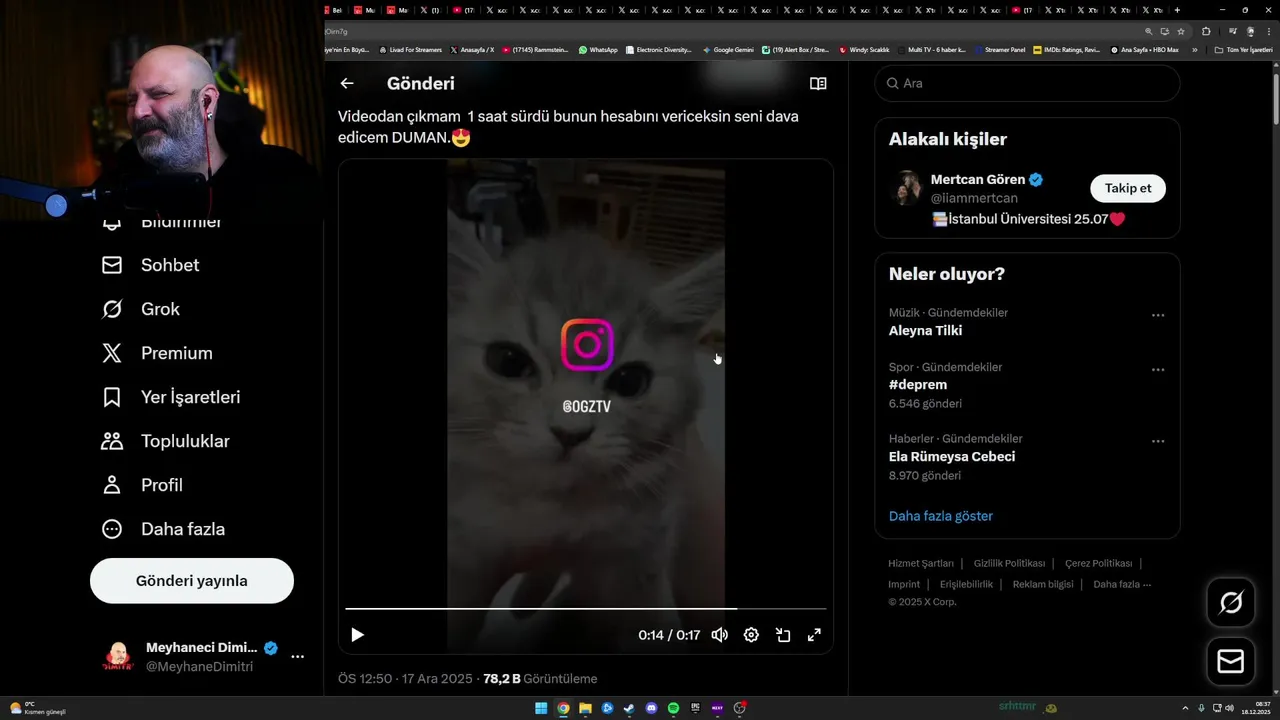Open IMDb Ratings bookmark
The image size is (1280, 720).
tap(1067, 50)
